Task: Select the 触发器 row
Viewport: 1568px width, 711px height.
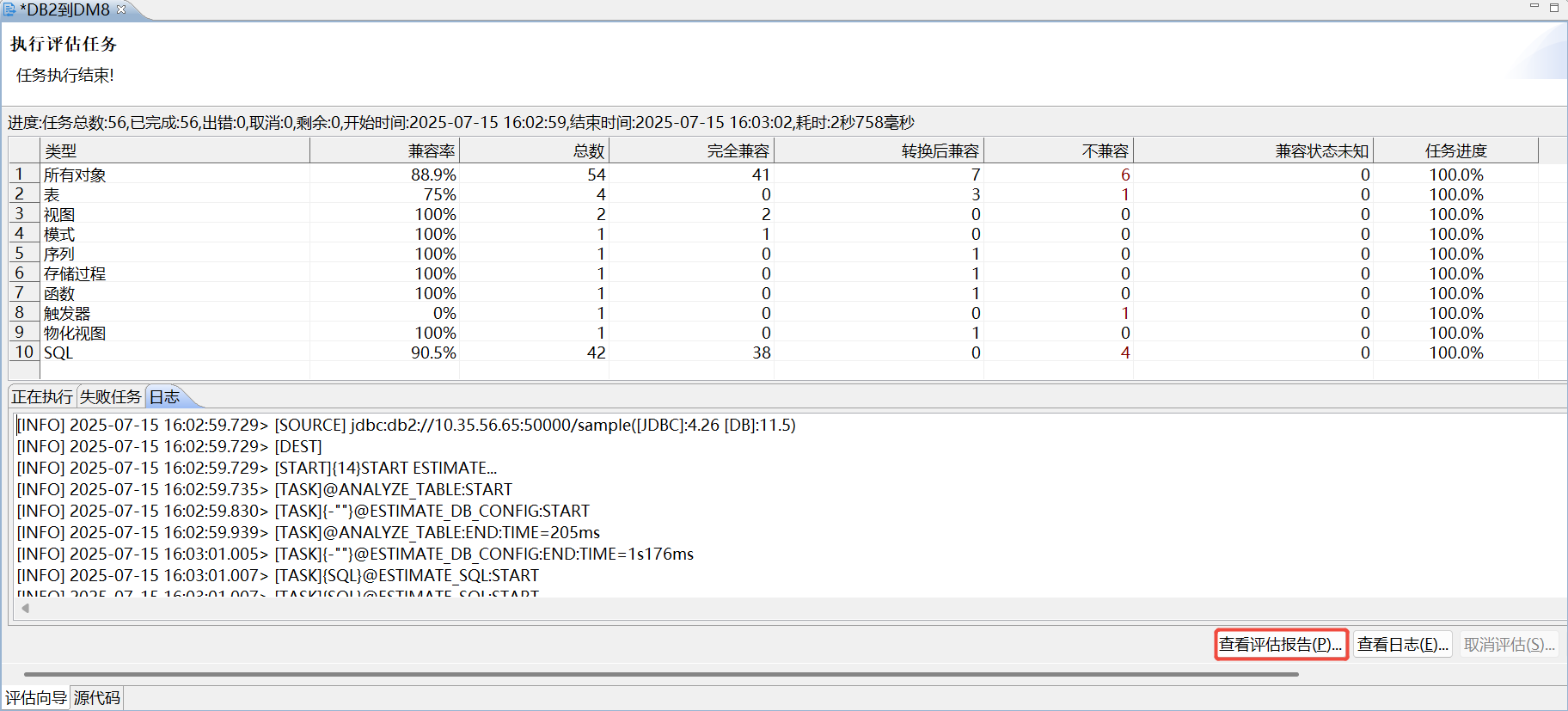Action: coord(774,313)
